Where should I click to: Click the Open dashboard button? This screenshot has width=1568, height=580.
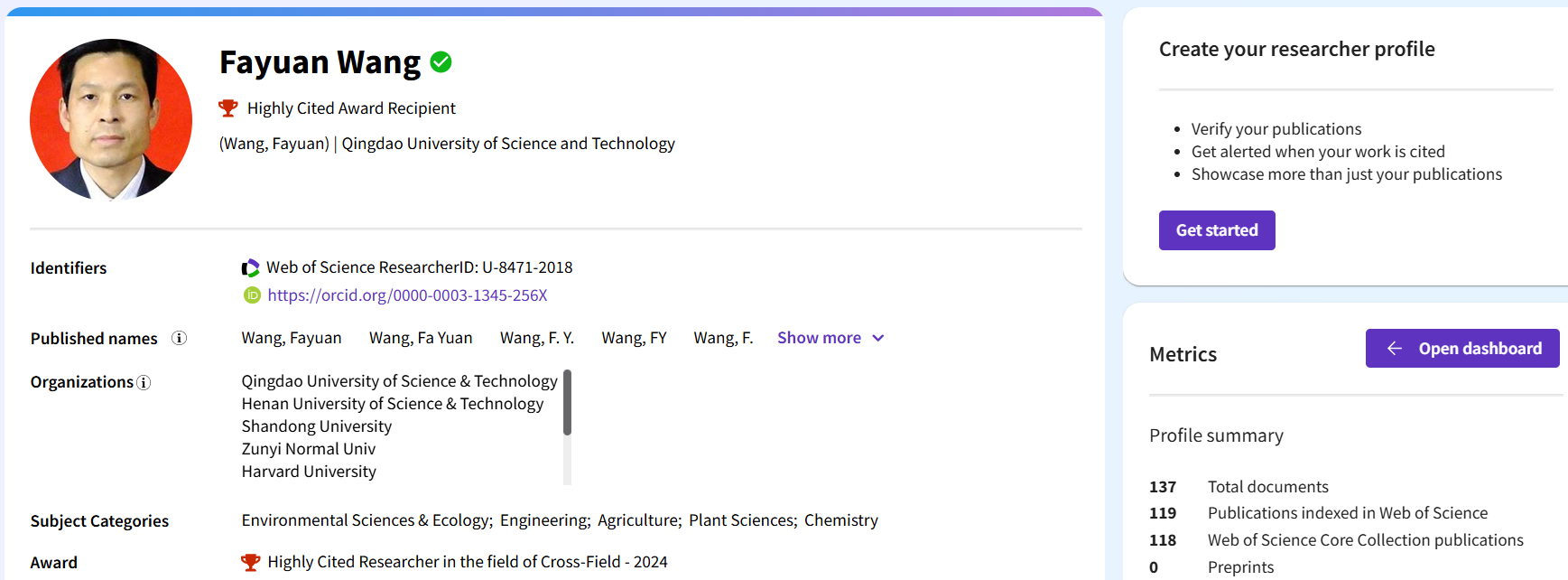pyautogui.click(x=1462, y=349)
